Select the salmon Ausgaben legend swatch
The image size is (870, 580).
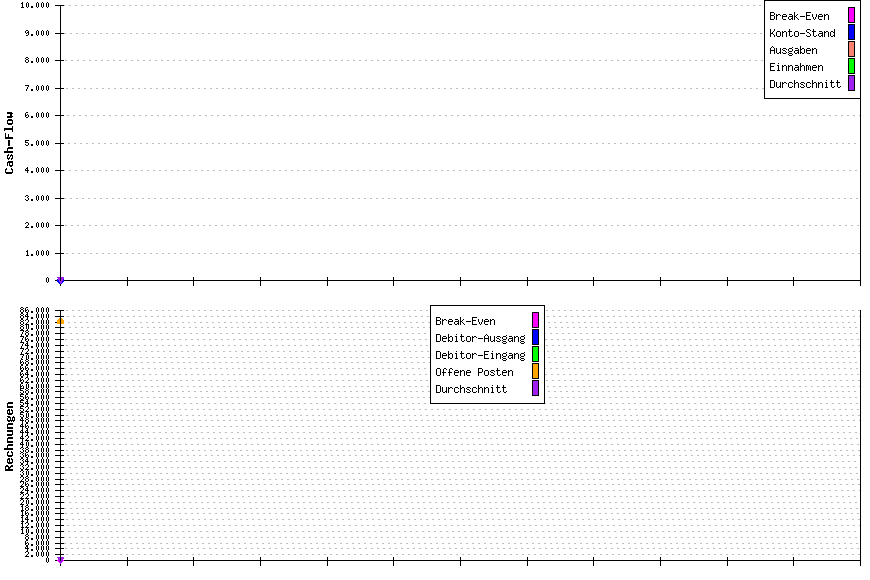pos(851,50)
